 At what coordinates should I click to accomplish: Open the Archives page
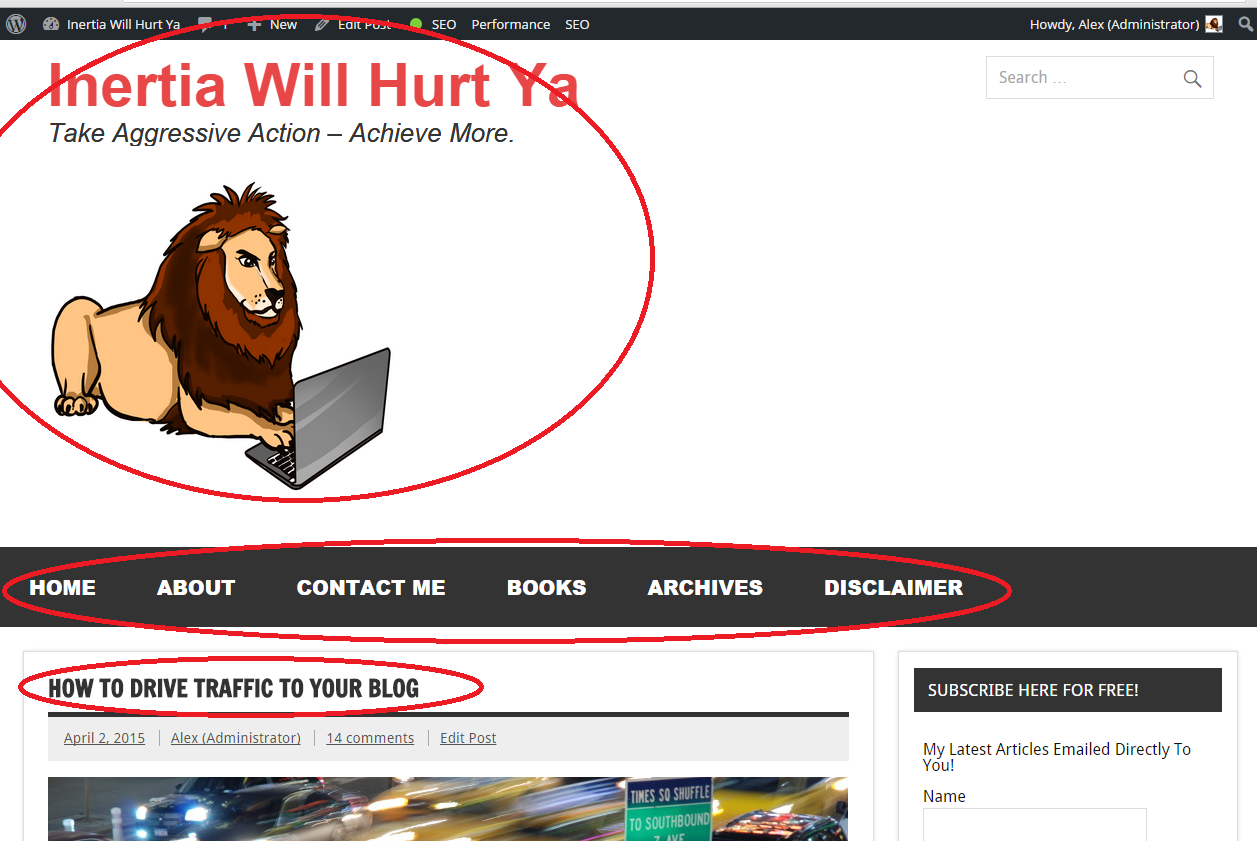pyautogui.click(x=705, y=588)
